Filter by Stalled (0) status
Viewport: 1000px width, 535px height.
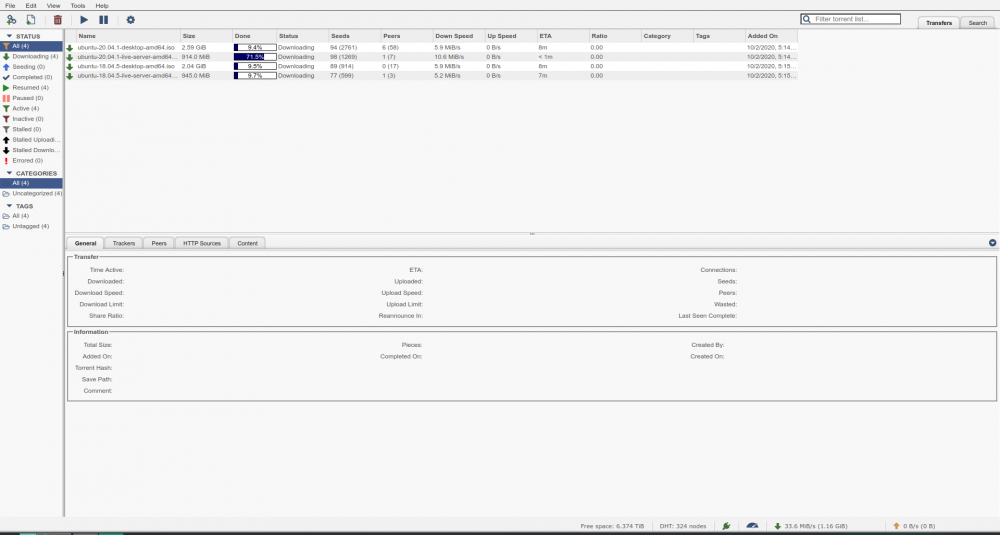(x=31, y=129)
